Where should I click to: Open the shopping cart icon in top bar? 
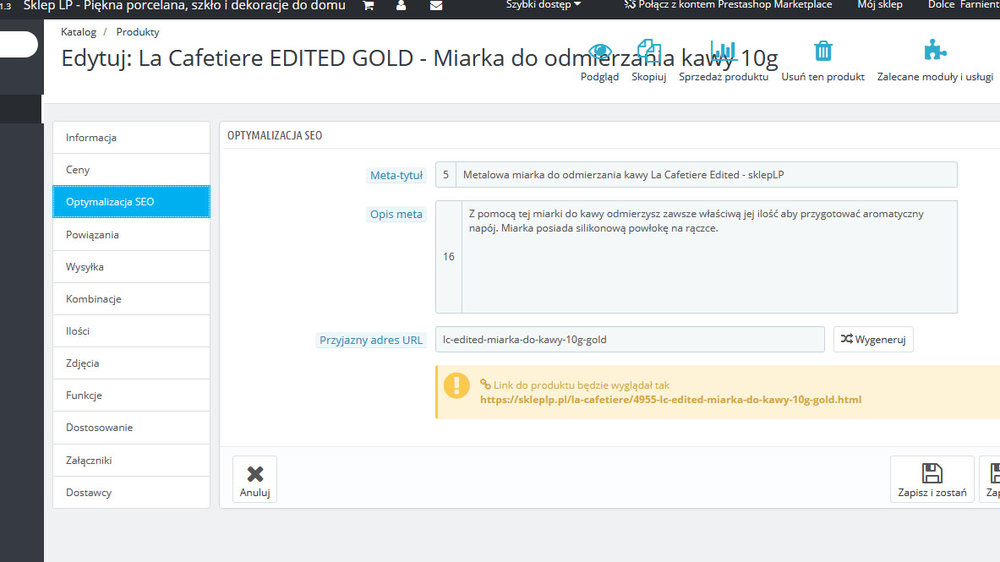coord(369,5)
